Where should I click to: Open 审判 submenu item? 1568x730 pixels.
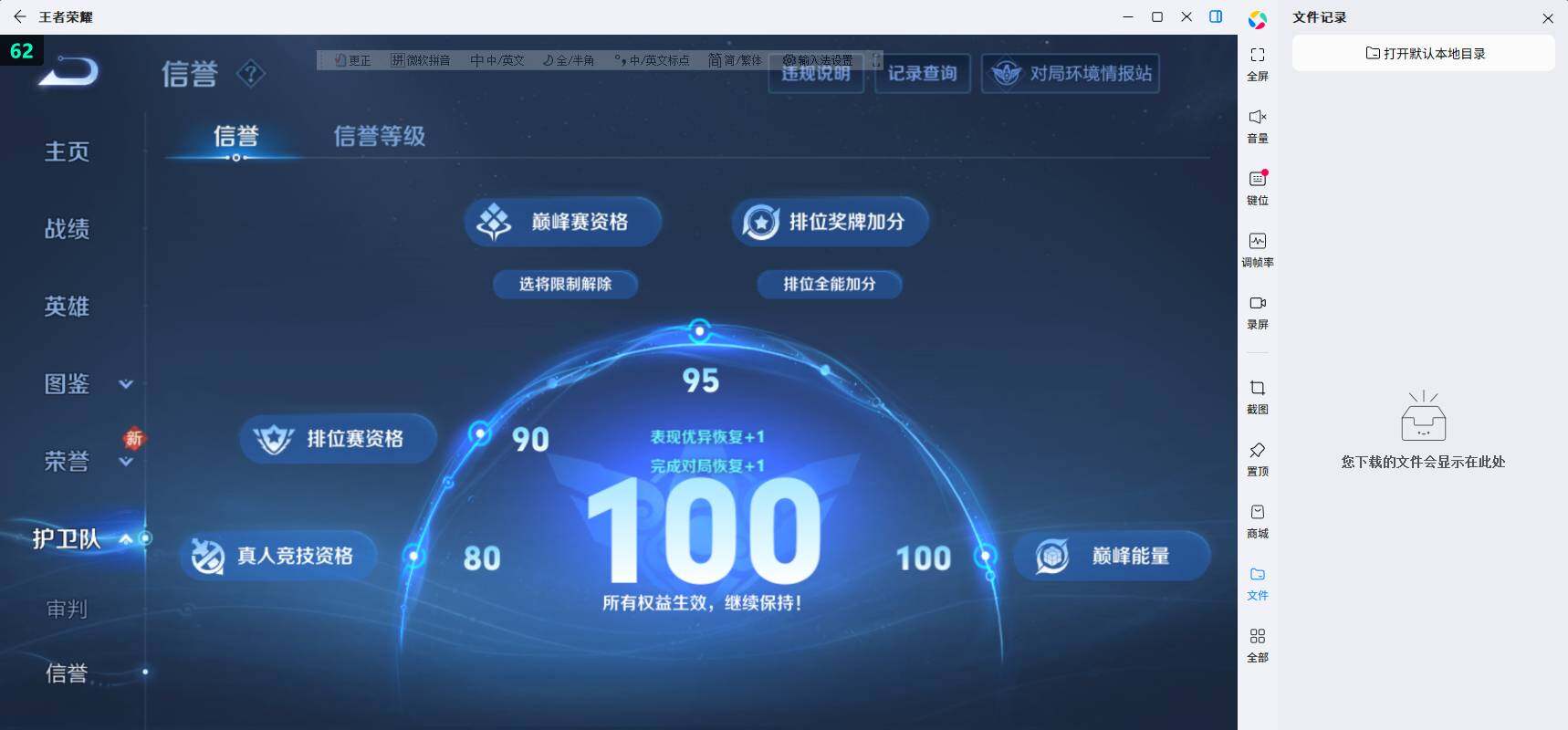coord(67,609)
